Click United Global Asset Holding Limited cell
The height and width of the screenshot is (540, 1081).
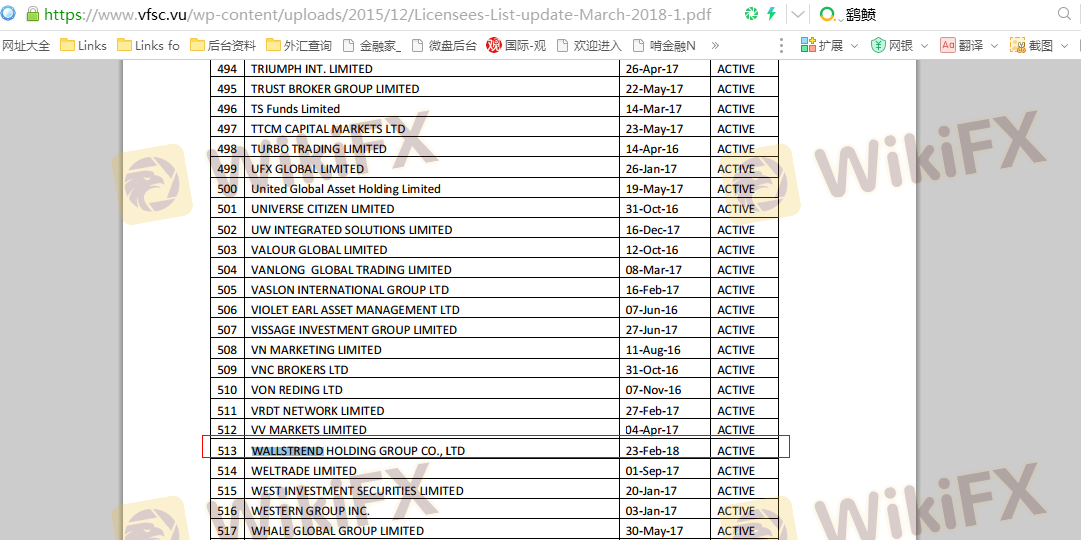[432, 189]
